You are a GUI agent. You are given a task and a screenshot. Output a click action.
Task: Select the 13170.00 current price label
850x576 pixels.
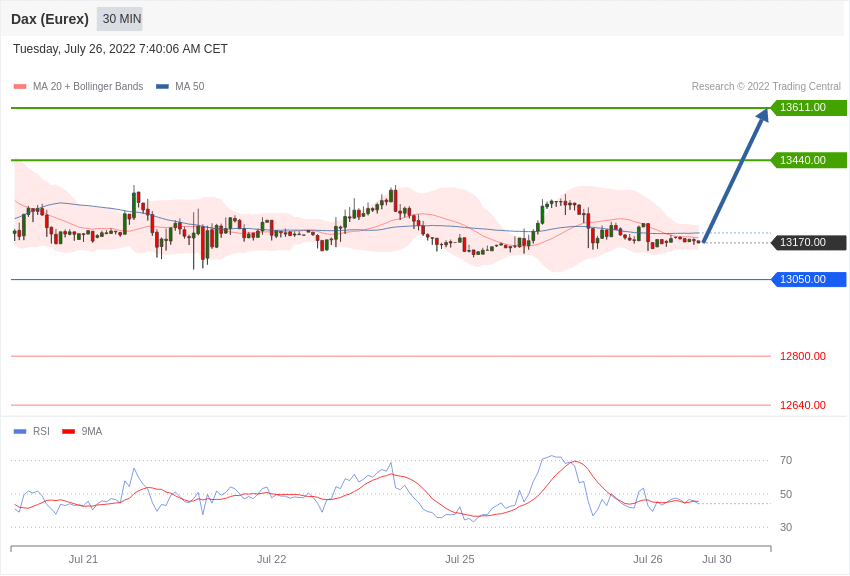point(808,242)
